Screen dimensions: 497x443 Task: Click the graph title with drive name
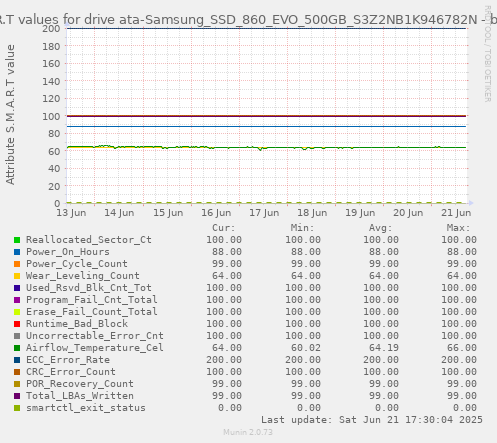pos(248,20)
